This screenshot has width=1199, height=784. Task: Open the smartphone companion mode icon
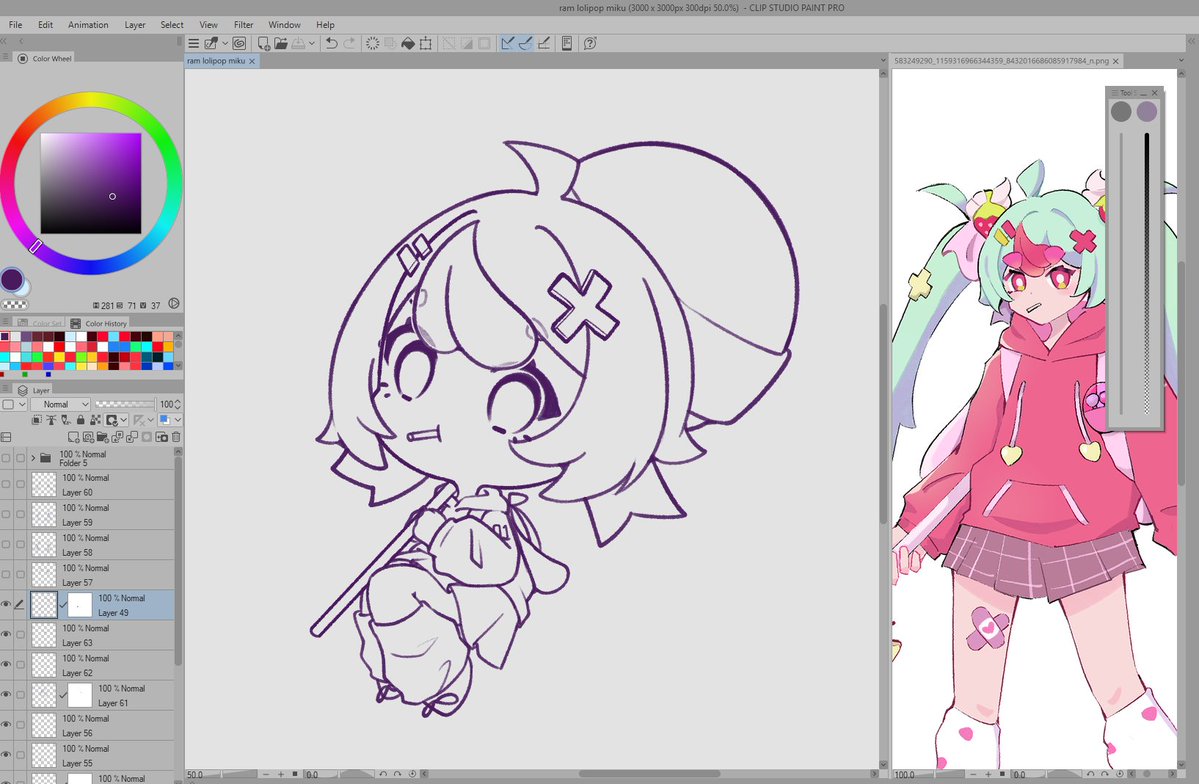567,44
